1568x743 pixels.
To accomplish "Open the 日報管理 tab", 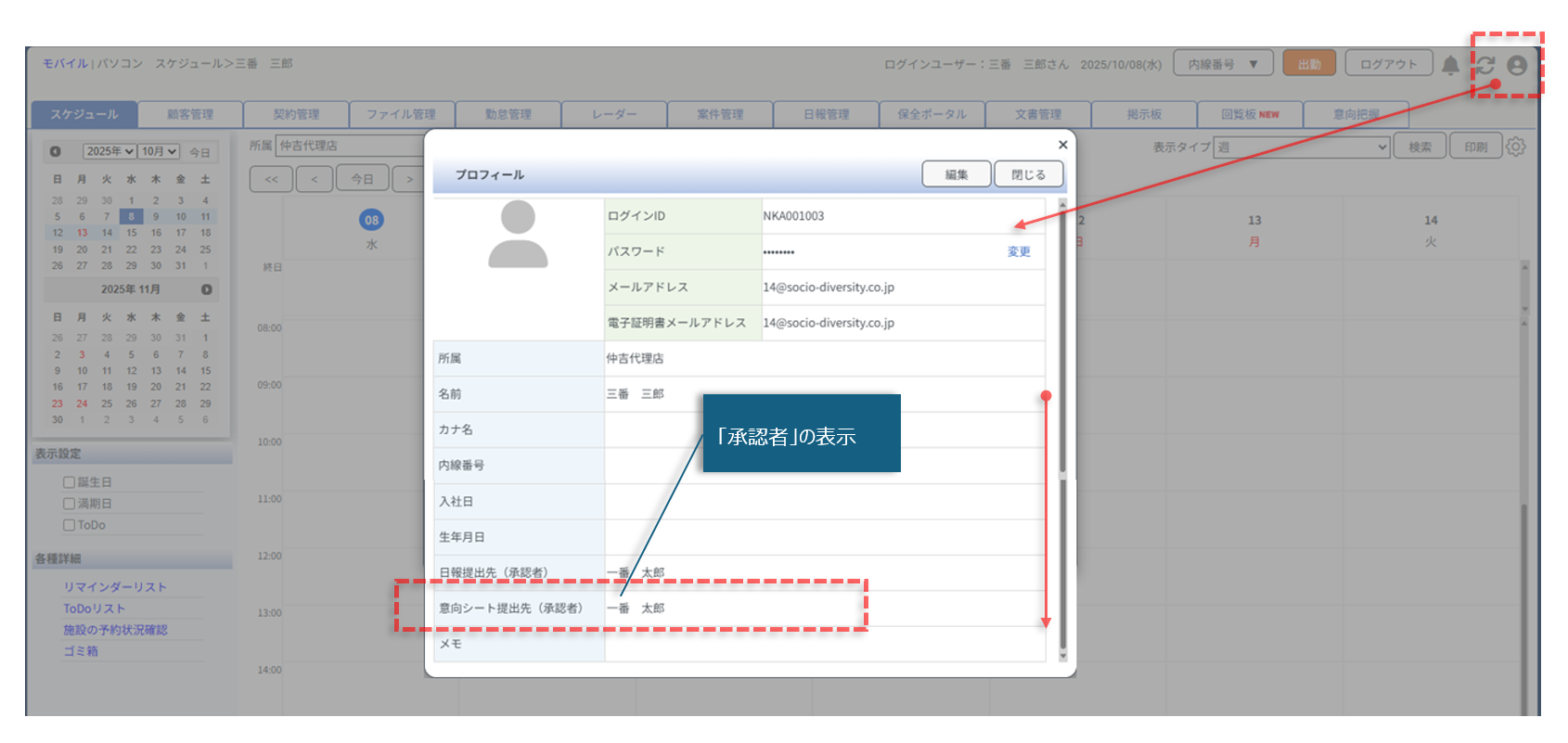I will click(x=826, y=114).
